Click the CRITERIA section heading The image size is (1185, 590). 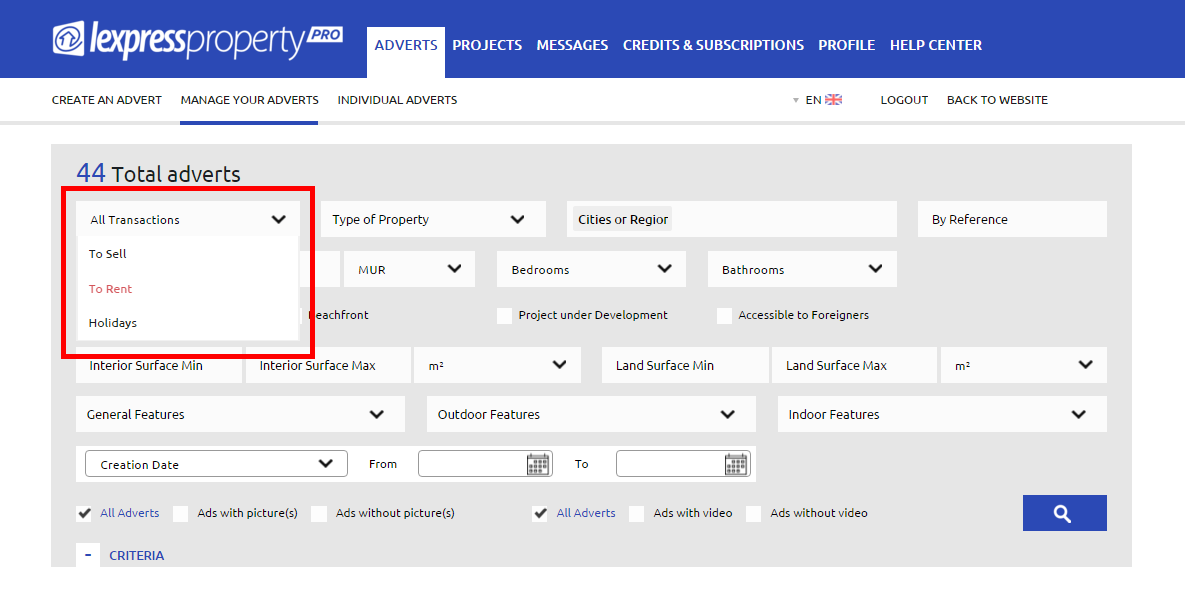click(137, 556)
